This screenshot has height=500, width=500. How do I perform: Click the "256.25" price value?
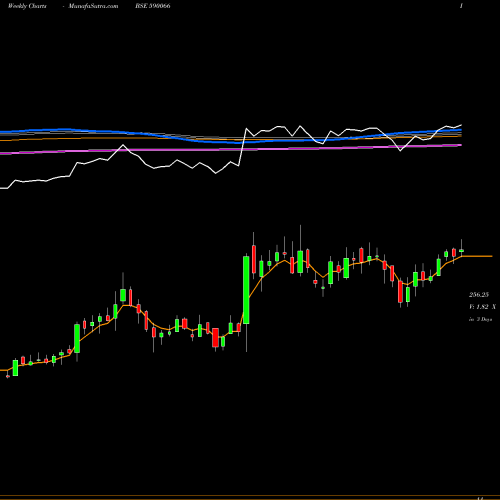[479, 295]
